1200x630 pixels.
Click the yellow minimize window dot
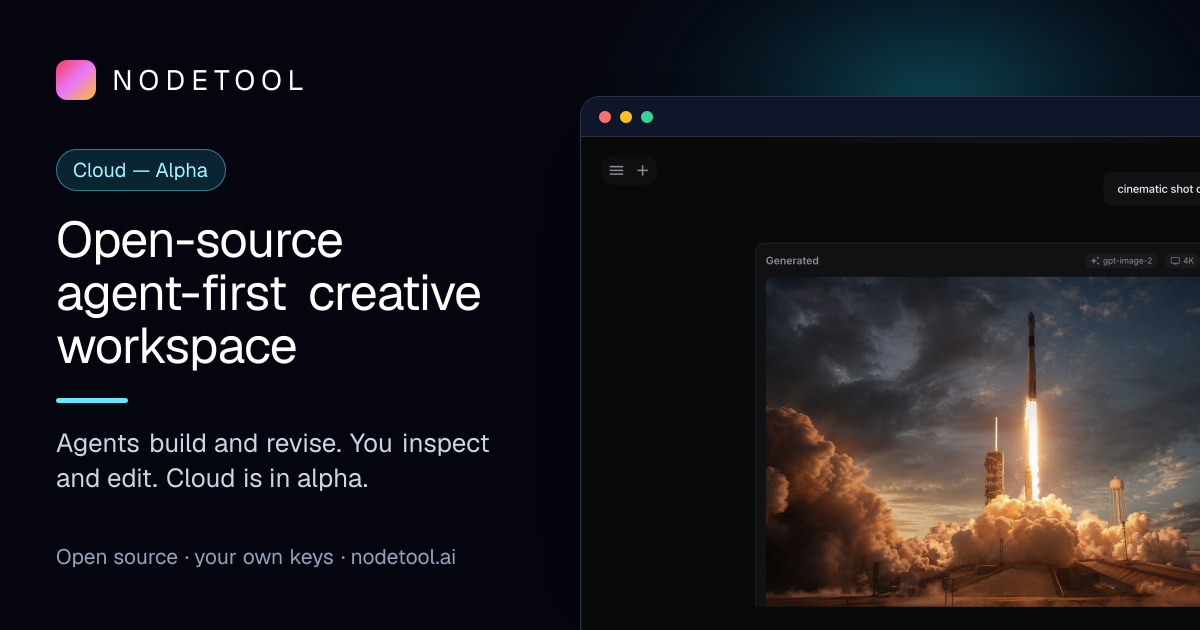pyautogui.click(x=626, y=117)
